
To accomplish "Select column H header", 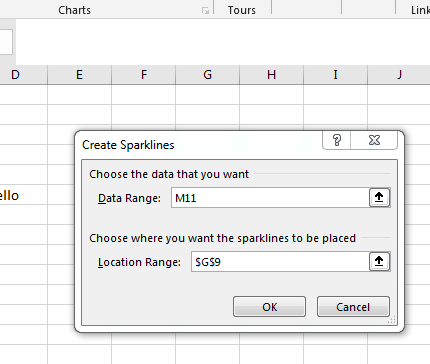I will point(271,75).
